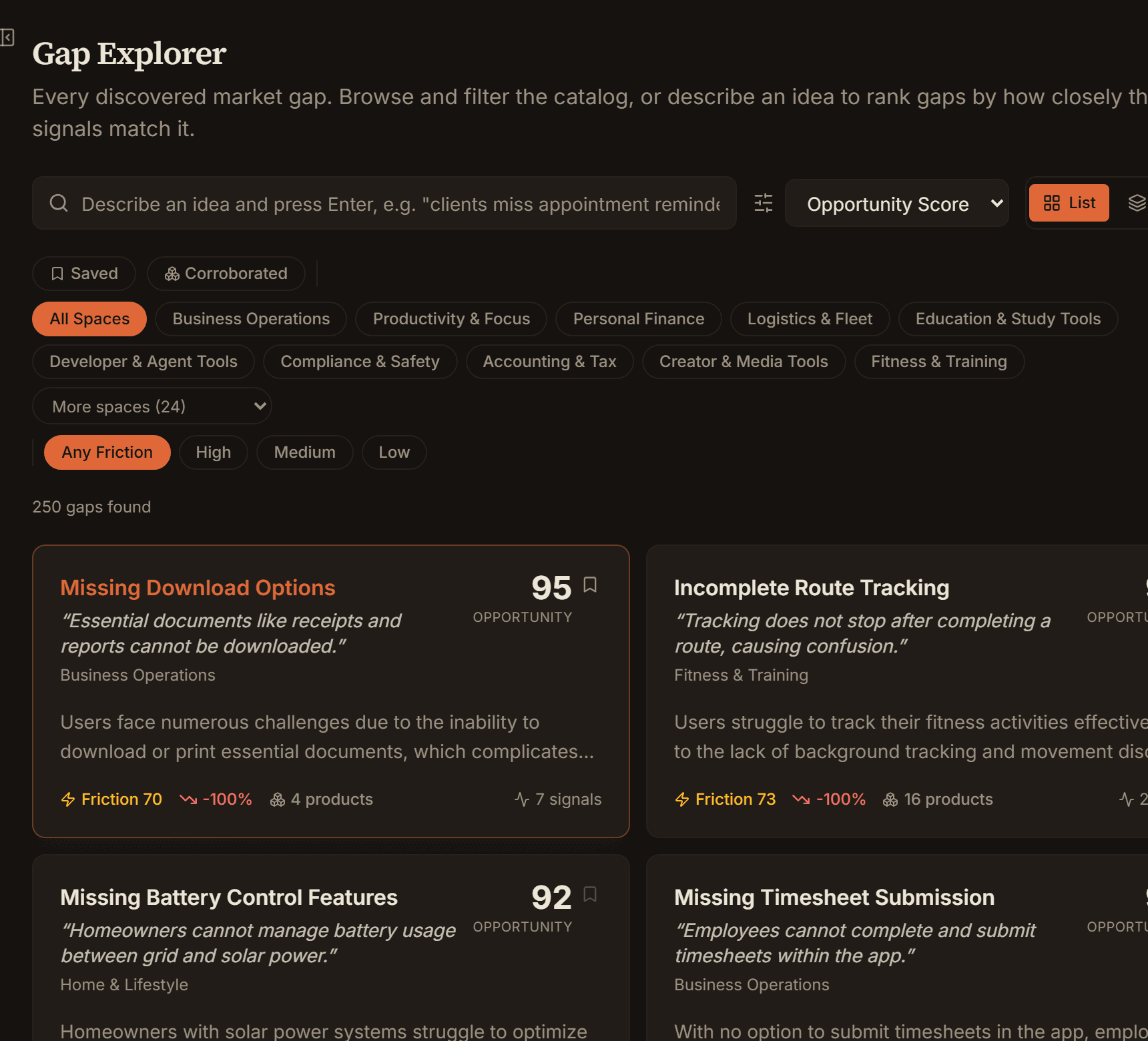Click the 'Friction 73' value
Viewport: 1148px width, 1041px height.
click(x=736, y=799)
